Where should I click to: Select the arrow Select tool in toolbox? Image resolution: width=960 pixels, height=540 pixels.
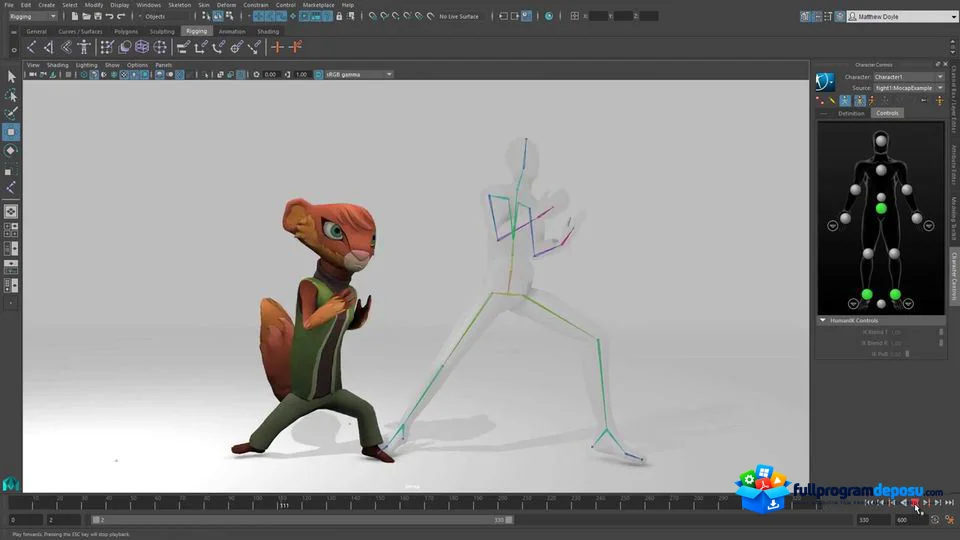(11, 76)
